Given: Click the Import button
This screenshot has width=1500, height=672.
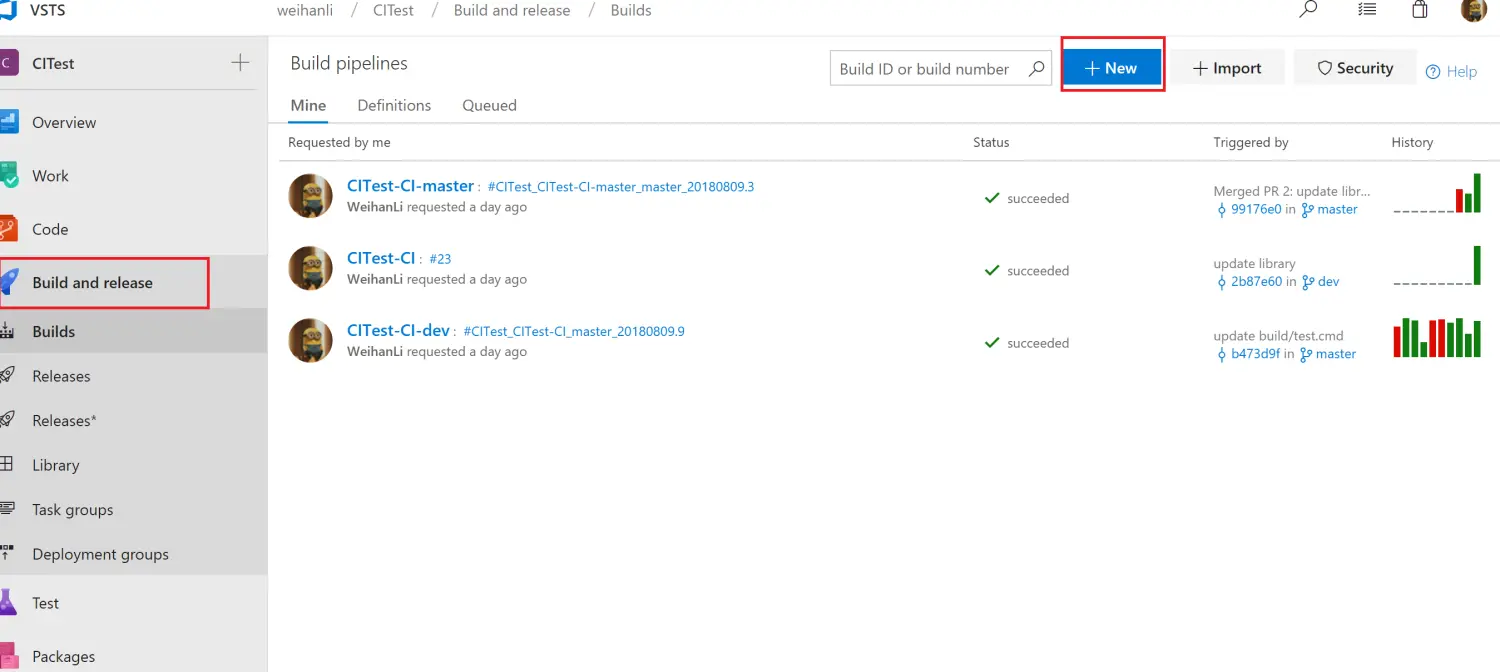Looking at the screenshot, I should pyautogui.click(x=1227, y=68).
